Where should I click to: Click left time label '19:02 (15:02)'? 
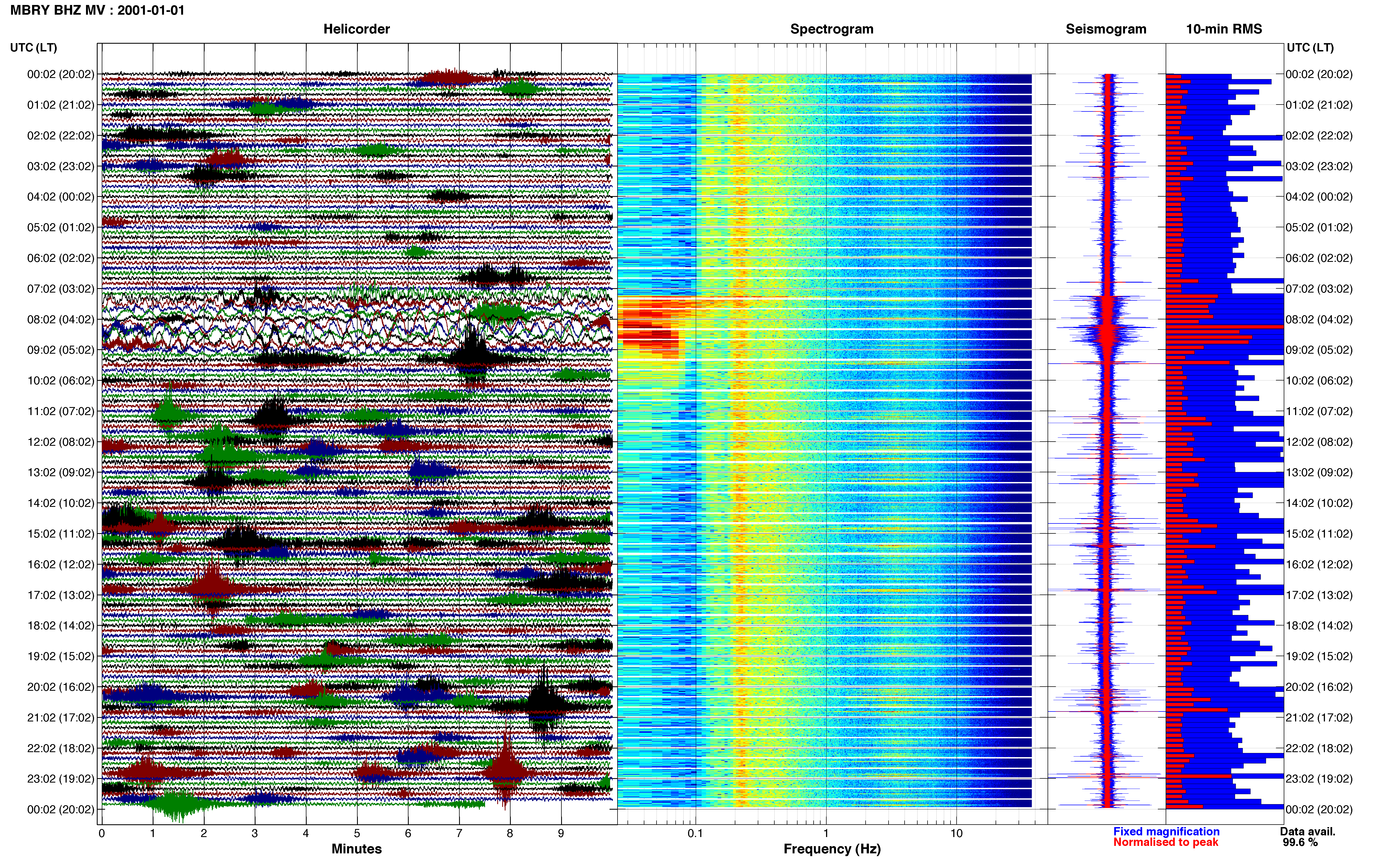(x=61, y=656)
